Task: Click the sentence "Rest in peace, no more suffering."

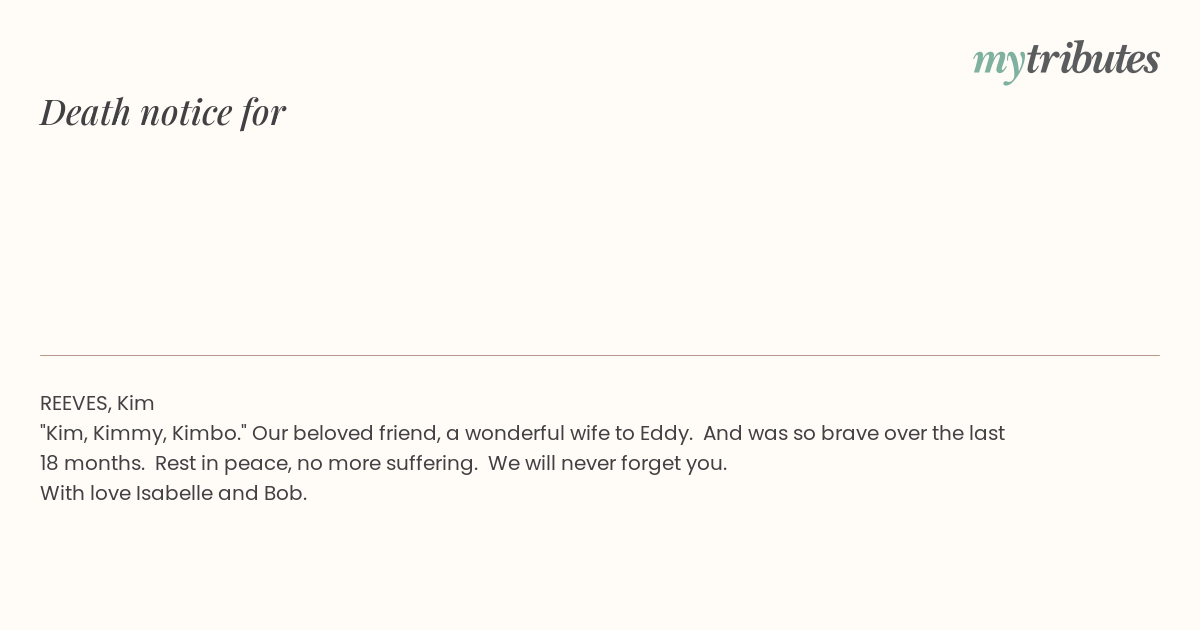Action: [316, 463]
